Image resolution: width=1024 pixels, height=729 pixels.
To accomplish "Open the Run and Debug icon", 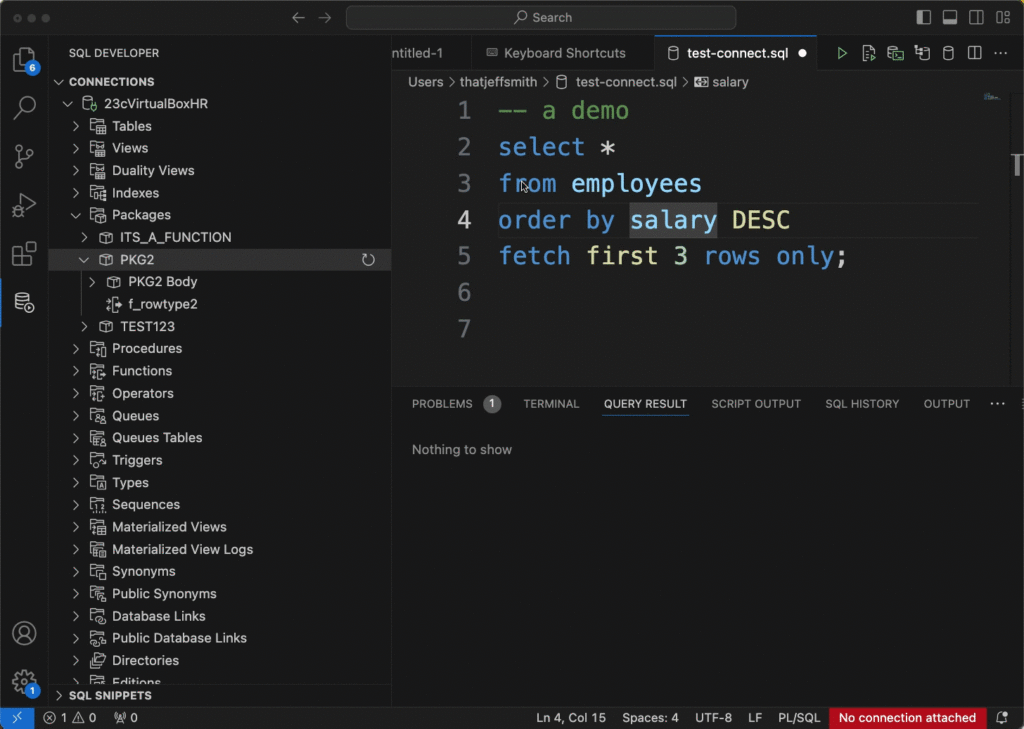I will 24,205.
